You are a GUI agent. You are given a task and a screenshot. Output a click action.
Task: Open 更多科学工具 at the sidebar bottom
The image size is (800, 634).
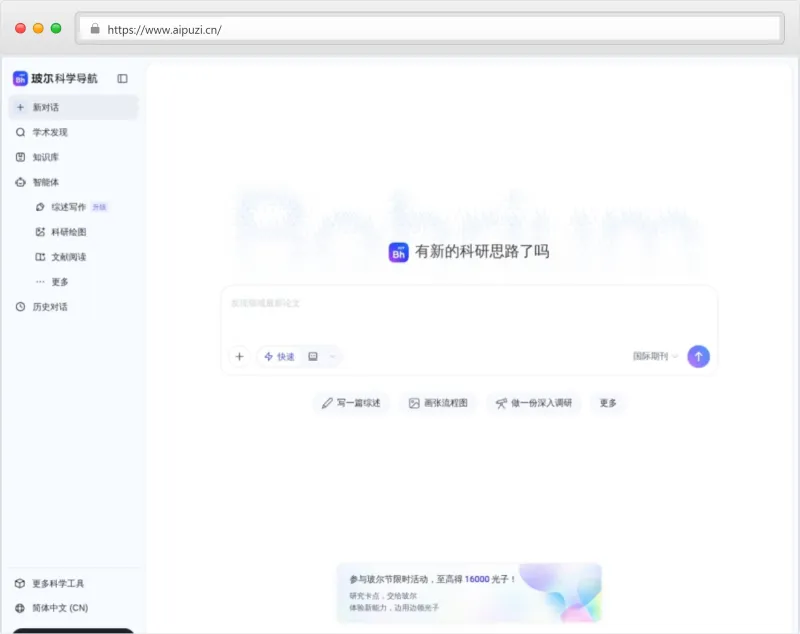click(49, 583)
